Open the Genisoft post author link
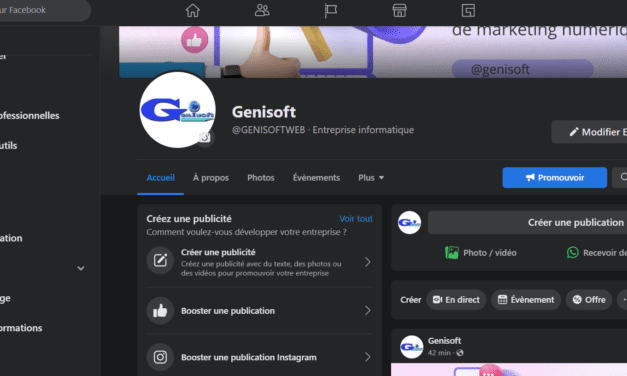Screen dimensions: 627x376 [x=444, y=341]
